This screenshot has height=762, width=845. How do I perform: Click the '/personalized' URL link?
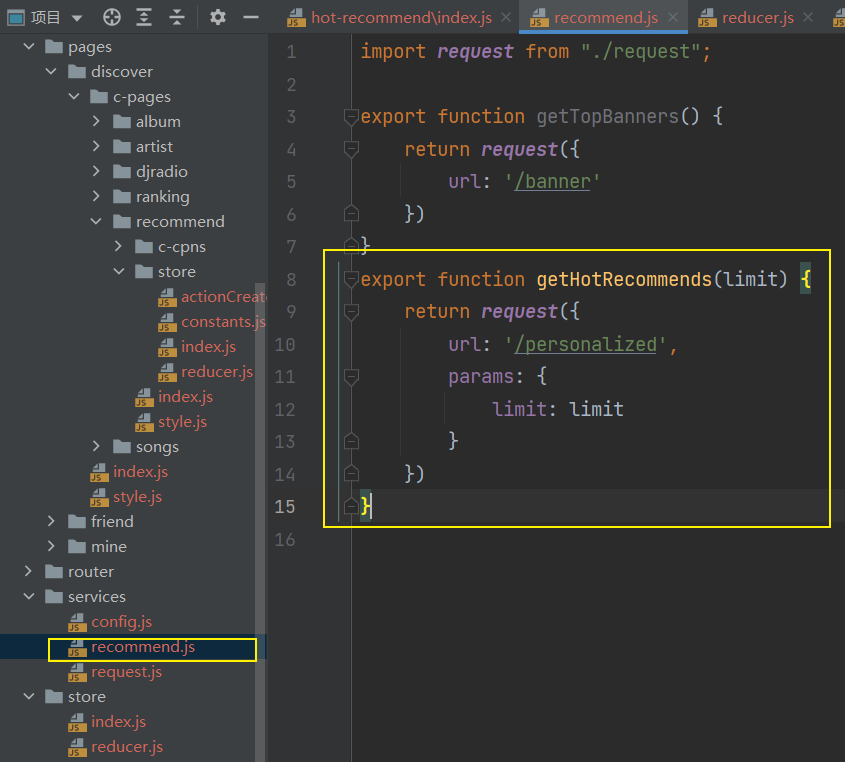coord(585,344)
